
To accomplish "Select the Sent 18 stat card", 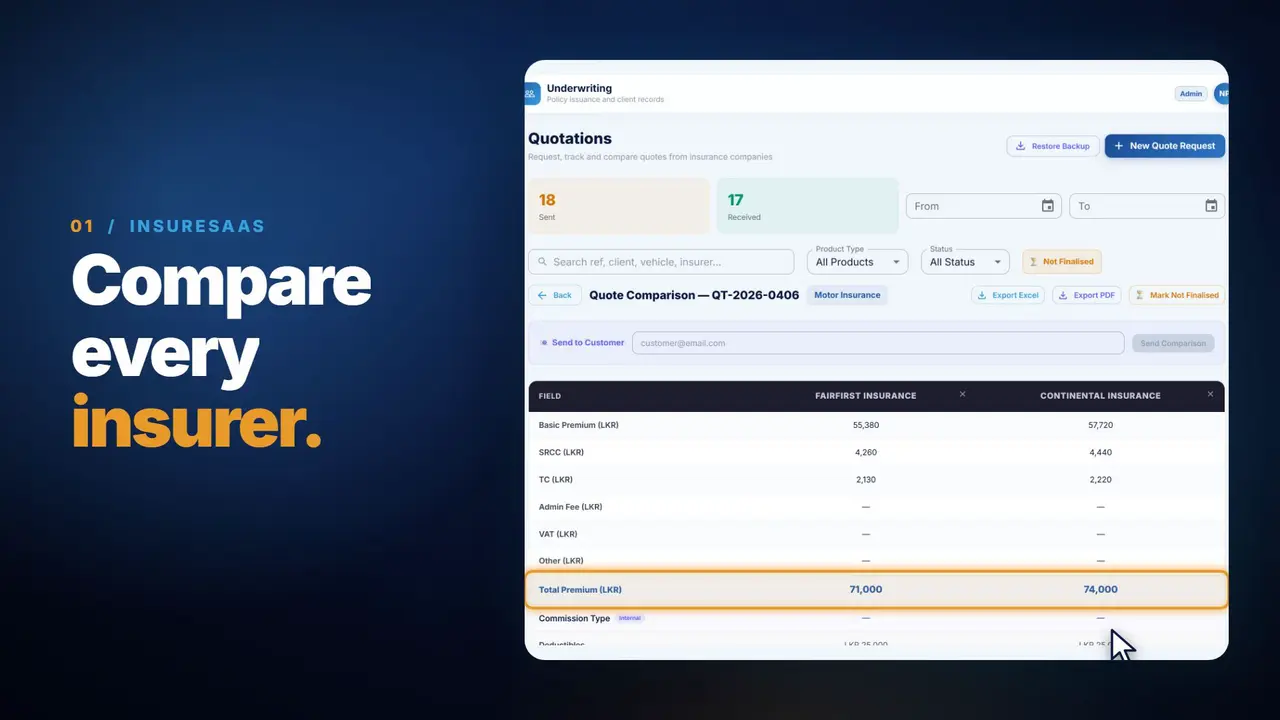I will tap(619, 206).
